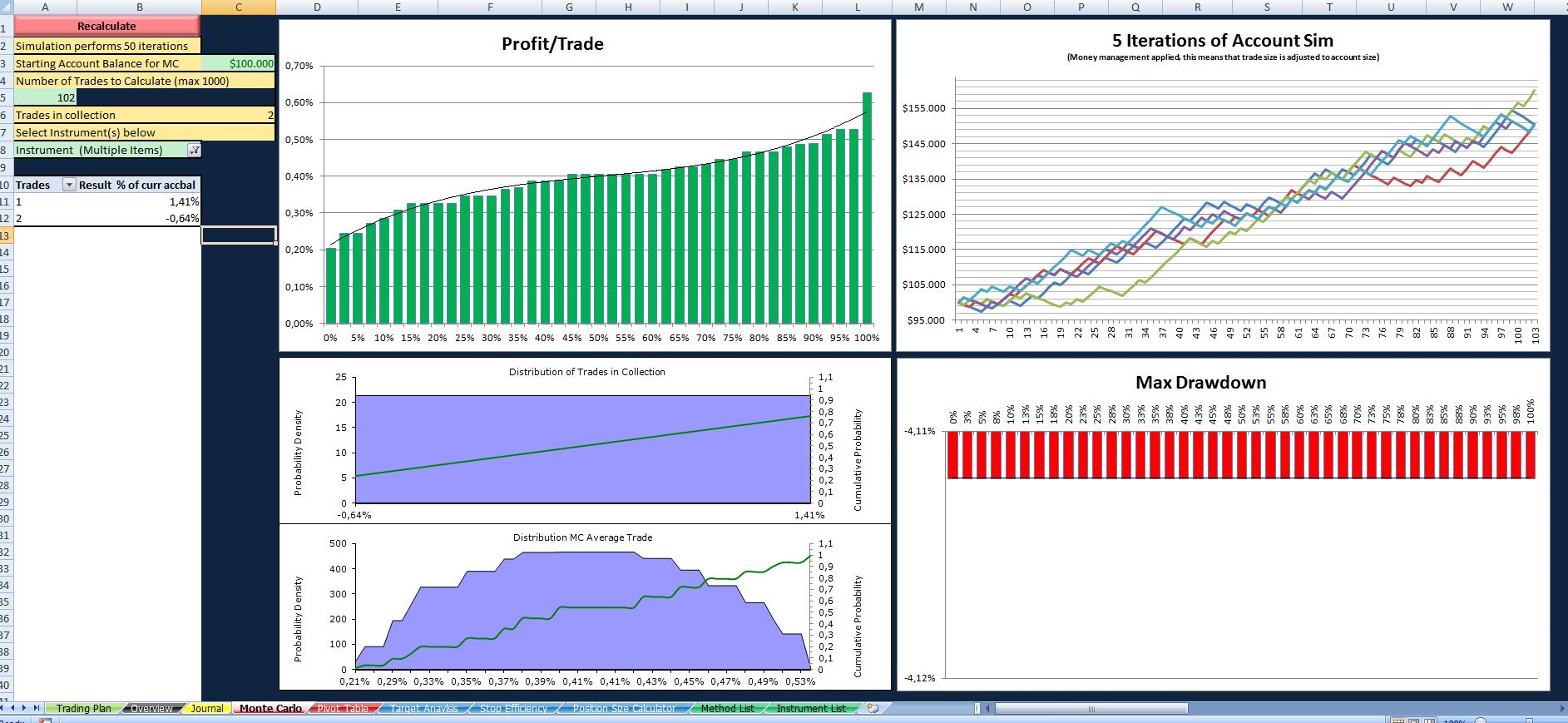Select the 1,41% result cell
1568x723 pixels.
(139, 201)
